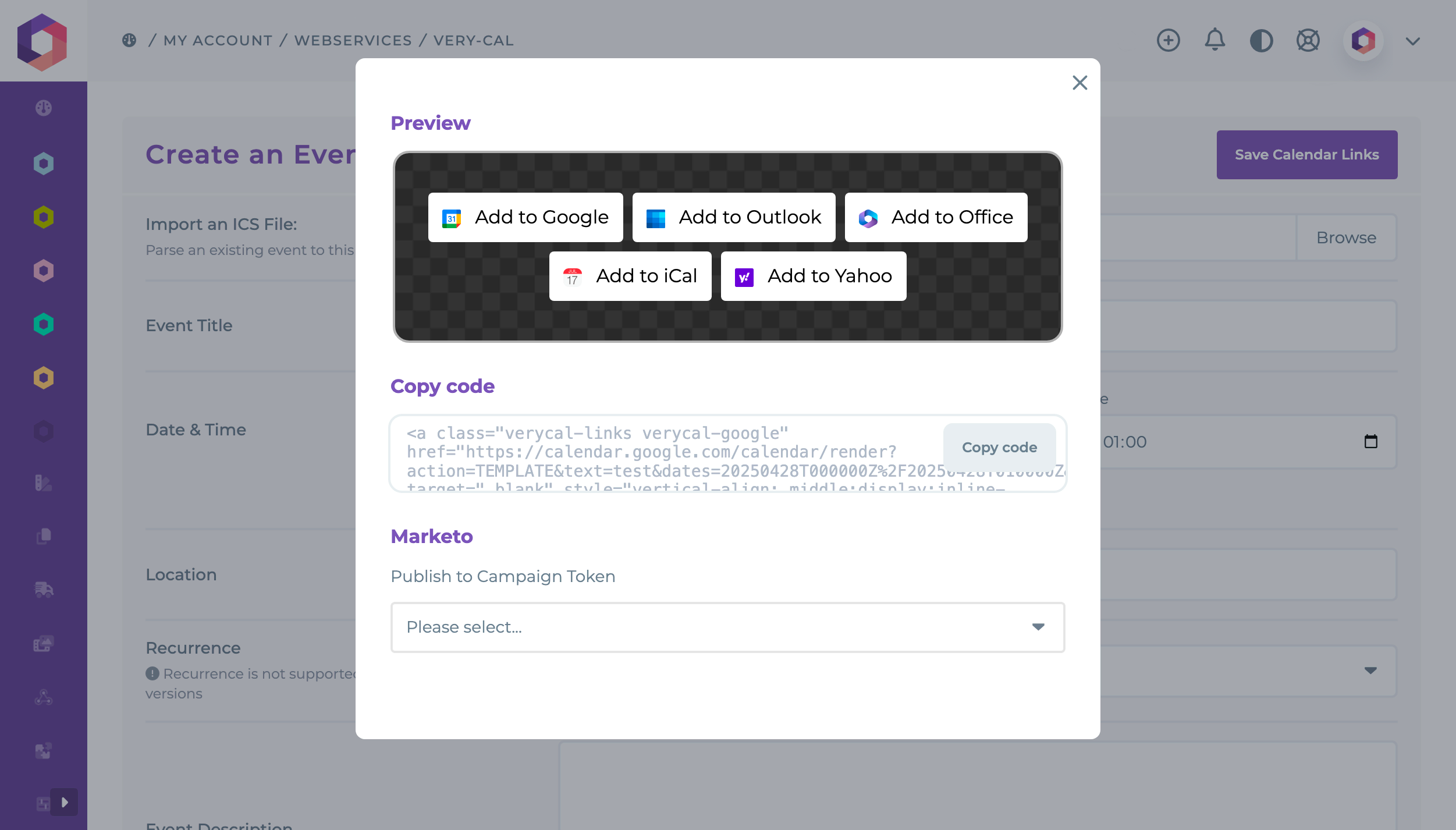
Task: Click the bell notifications icon
Action: (x=1214, y=40)
